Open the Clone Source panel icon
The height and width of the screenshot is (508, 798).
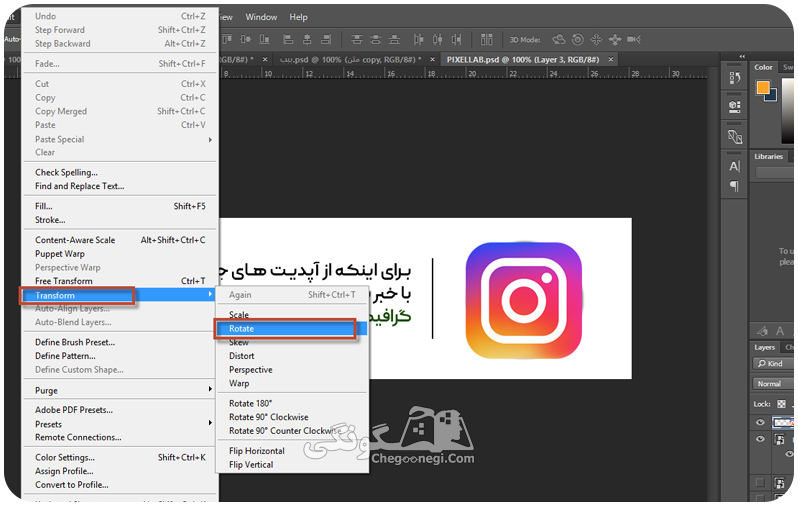pos(734,136)
